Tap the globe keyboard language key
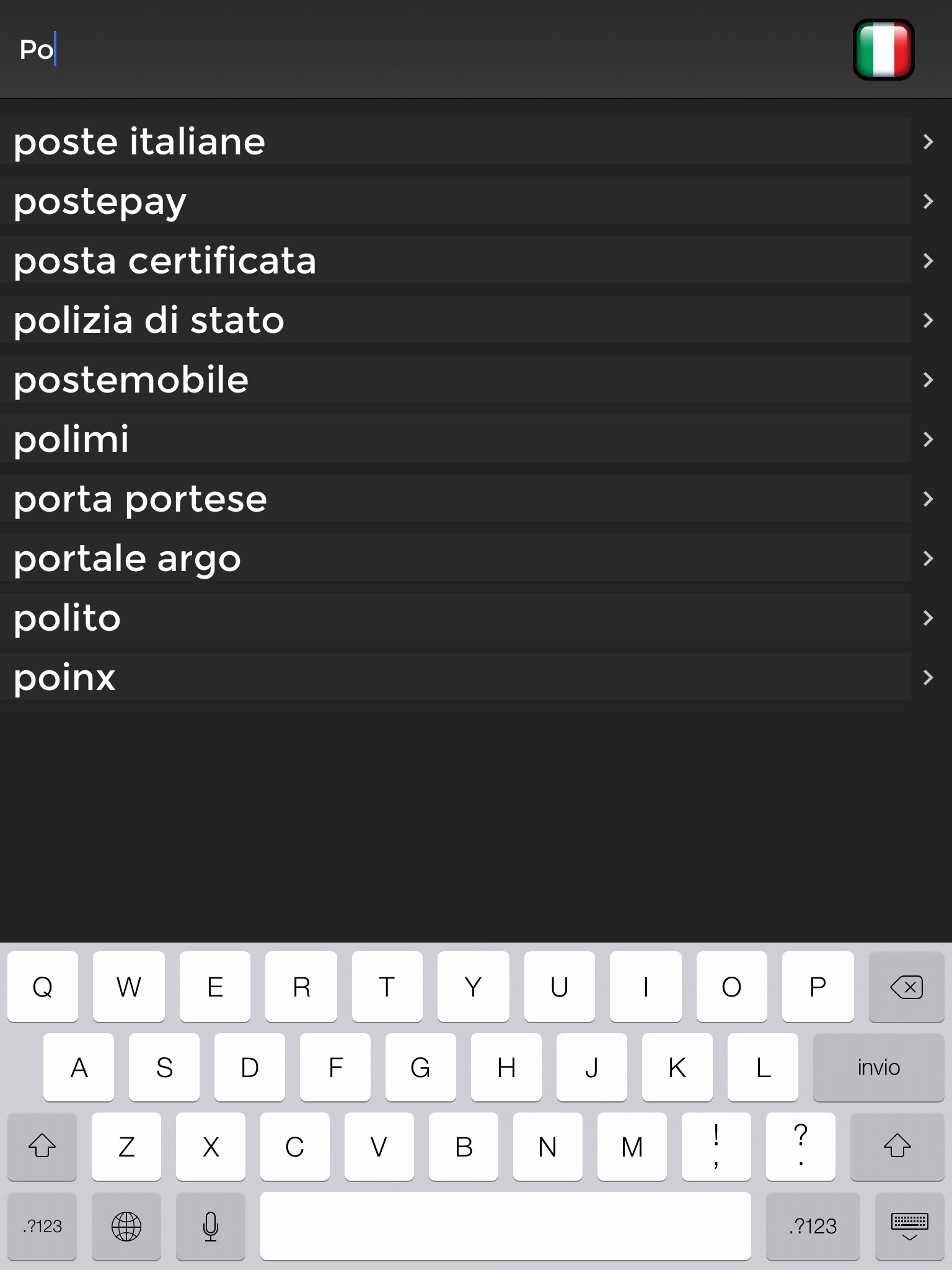This screenshot has height=1270, width=952. coord(126,1225)
